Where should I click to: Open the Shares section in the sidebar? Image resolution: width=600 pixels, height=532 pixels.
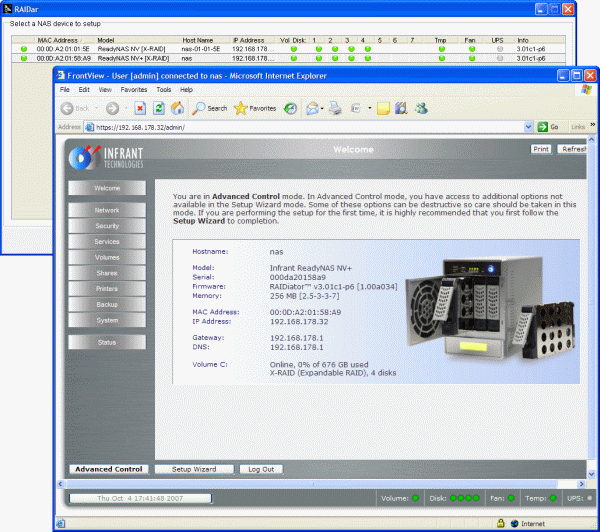107,273
